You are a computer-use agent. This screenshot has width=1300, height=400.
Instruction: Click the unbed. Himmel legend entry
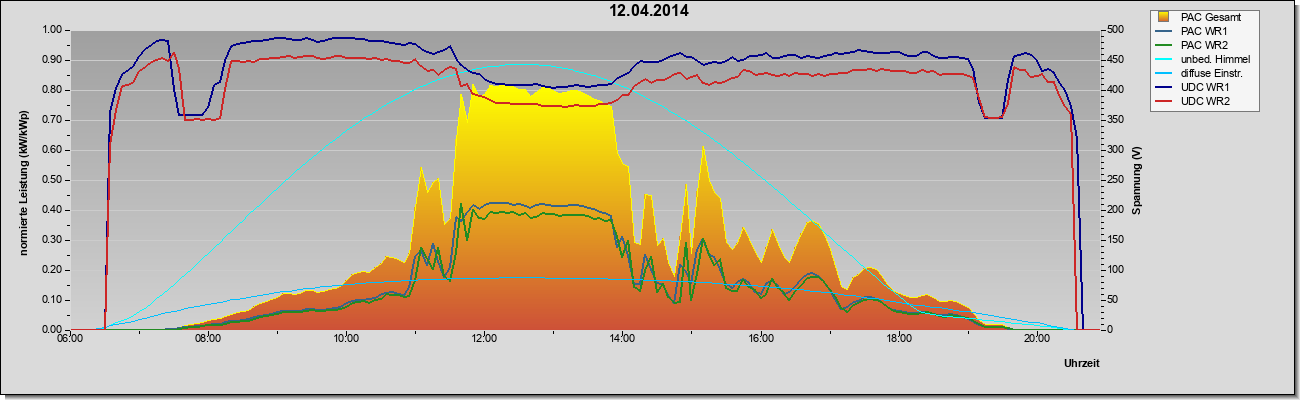[x=1215, y=60]
